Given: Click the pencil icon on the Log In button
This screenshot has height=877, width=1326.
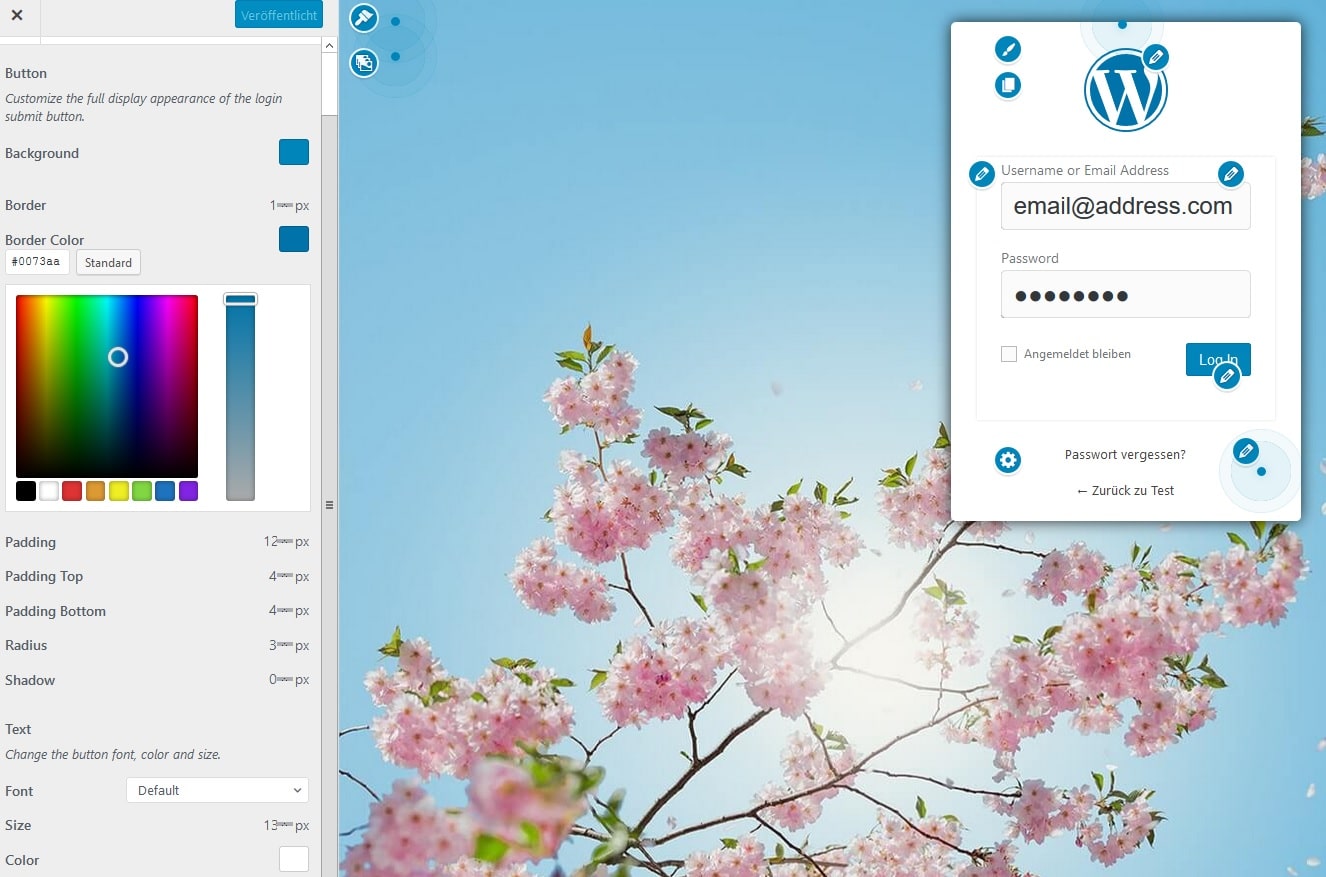Looking at the screenshot, I should coord(1226,376).
